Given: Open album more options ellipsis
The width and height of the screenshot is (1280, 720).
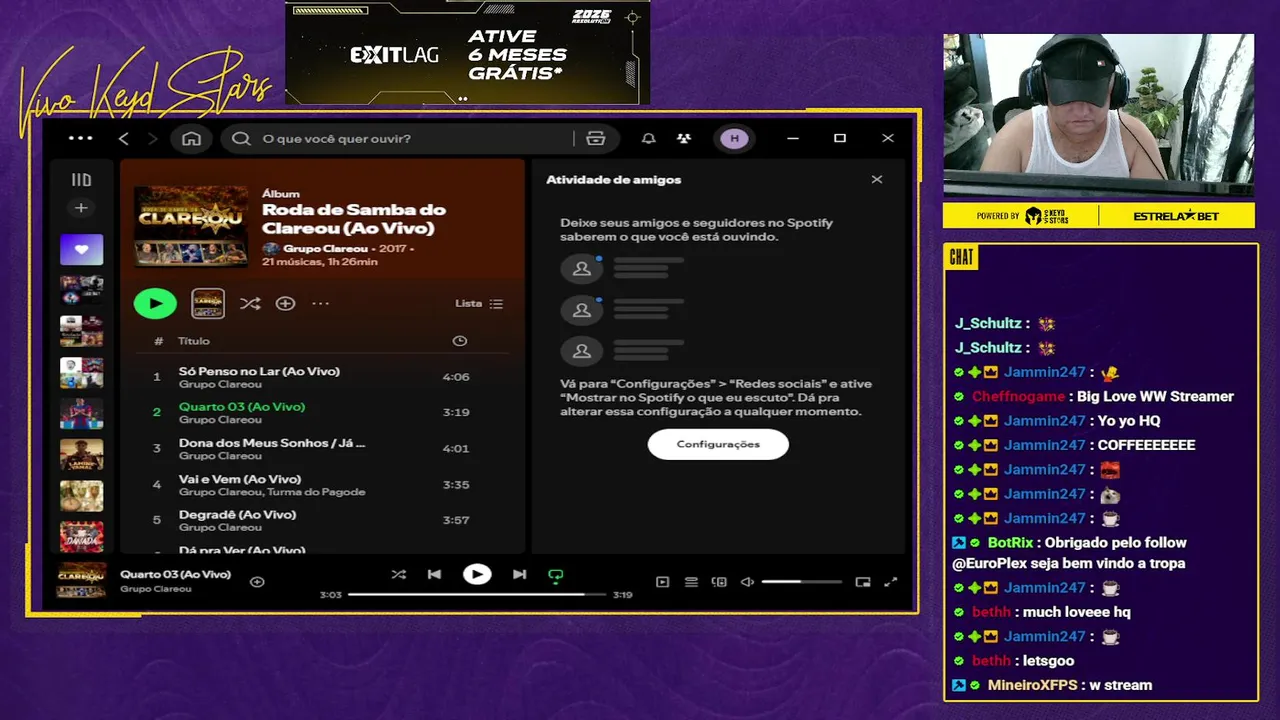Looking at the screenshot, I should pos(320,303).
